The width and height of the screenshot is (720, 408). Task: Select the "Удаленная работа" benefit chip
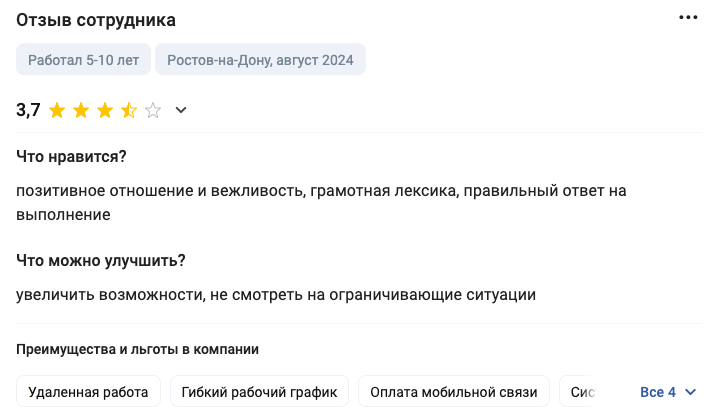[88, 392]
